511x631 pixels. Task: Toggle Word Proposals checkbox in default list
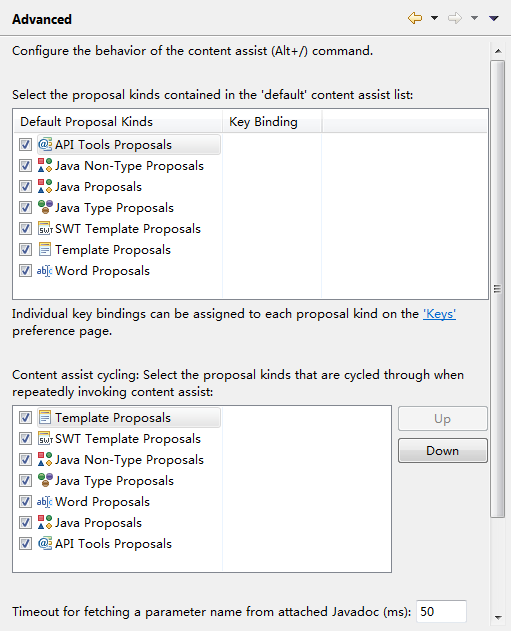(x=25, y=270)
